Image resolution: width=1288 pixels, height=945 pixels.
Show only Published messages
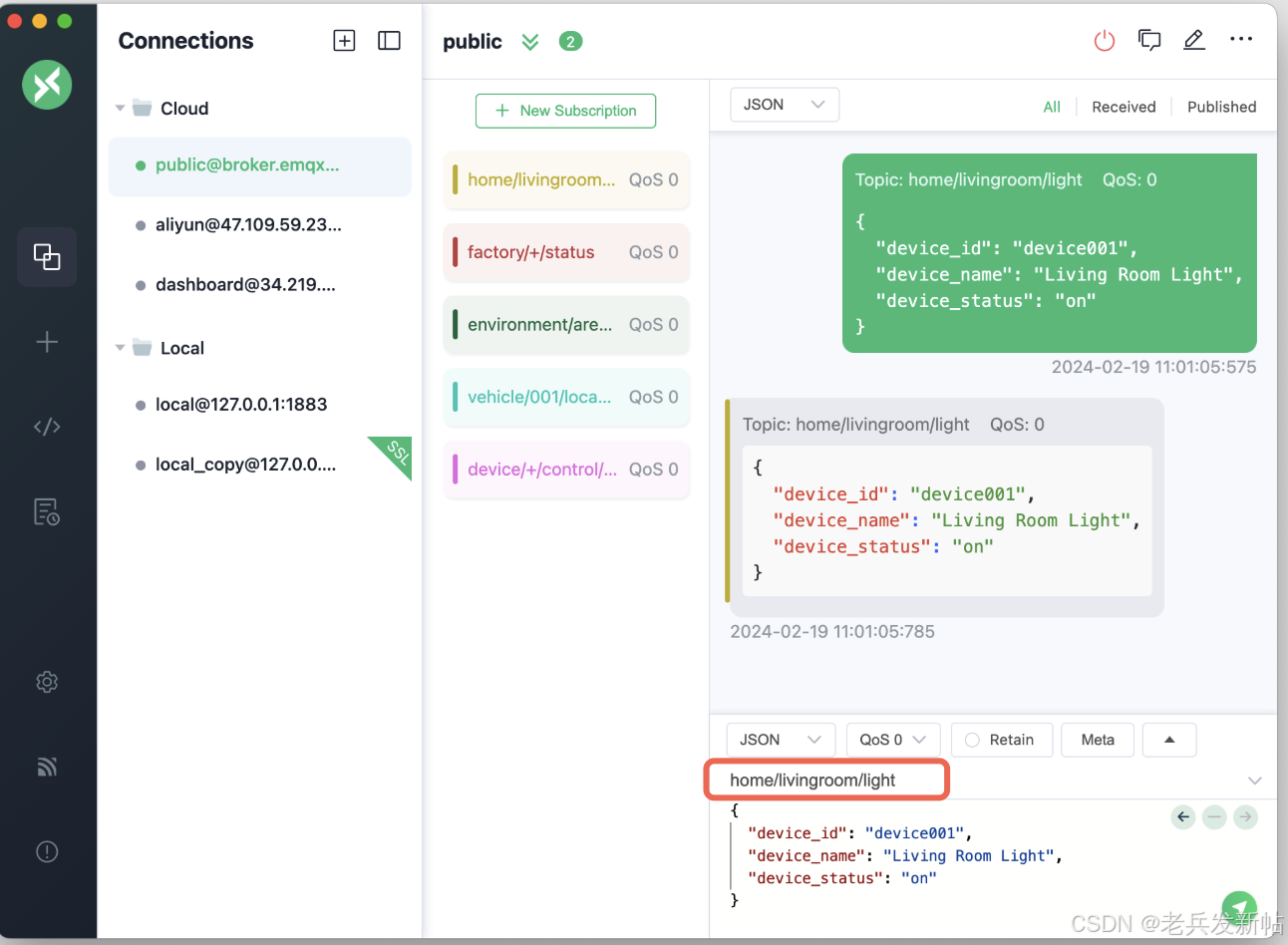[x=1221, y=107]
